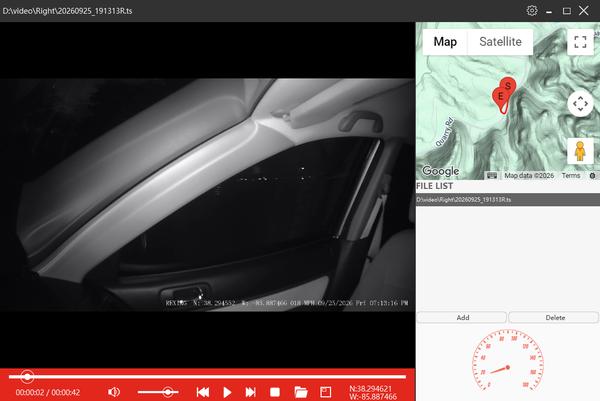Click the Quarry Rd label on map
This screenshot has width=600, height=401.
[x=444, y=132]
